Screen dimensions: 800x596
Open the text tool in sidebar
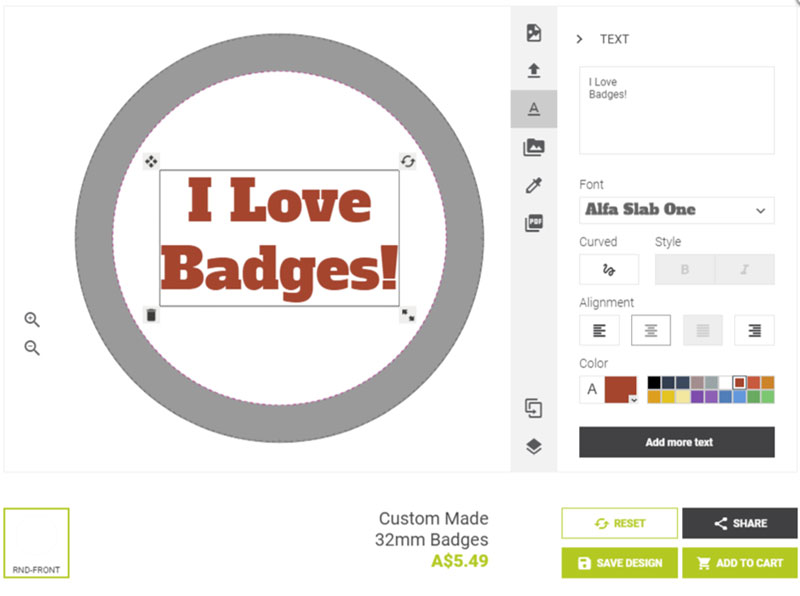[534, 108]
